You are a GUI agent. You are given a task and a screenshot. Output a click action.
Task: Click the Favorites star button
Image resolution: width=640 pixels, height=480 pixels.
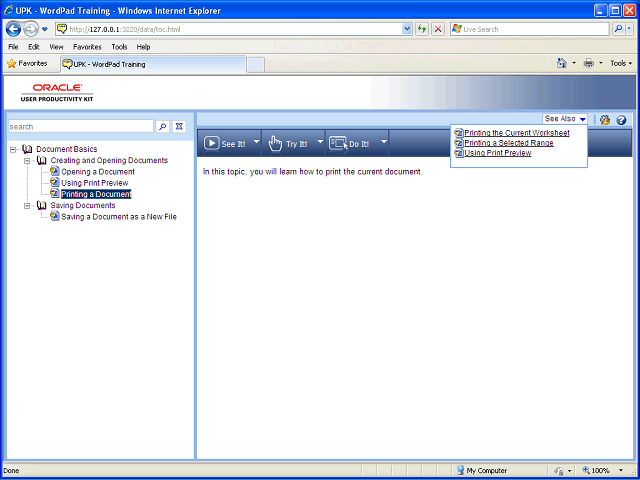tap(27, 64)
